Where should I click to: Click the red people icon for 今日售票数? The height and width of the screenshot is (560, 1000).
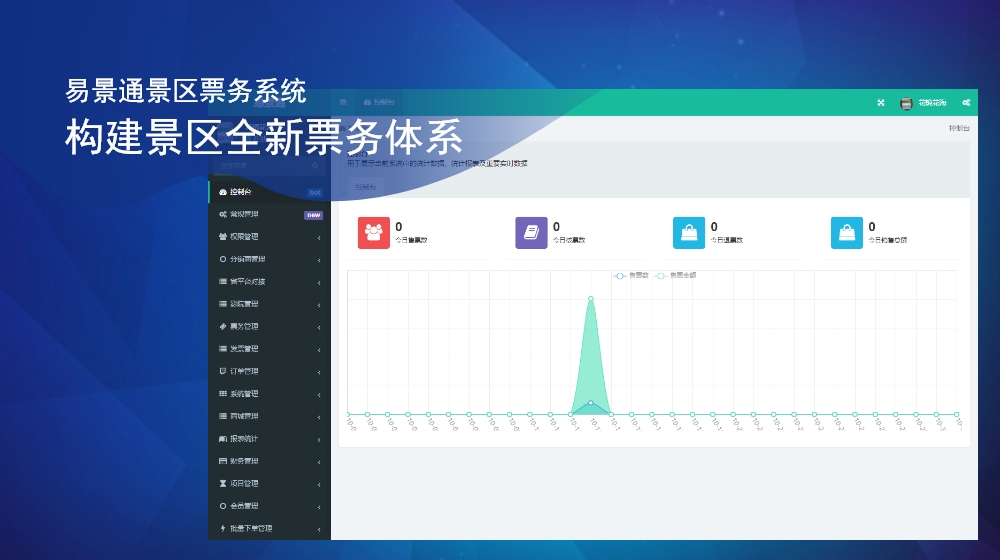[374, 233]
